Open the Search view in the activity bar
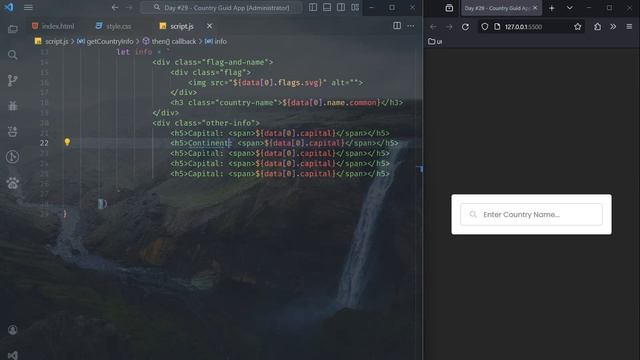The width and height of the screenshot is (640, 360). 13,55
